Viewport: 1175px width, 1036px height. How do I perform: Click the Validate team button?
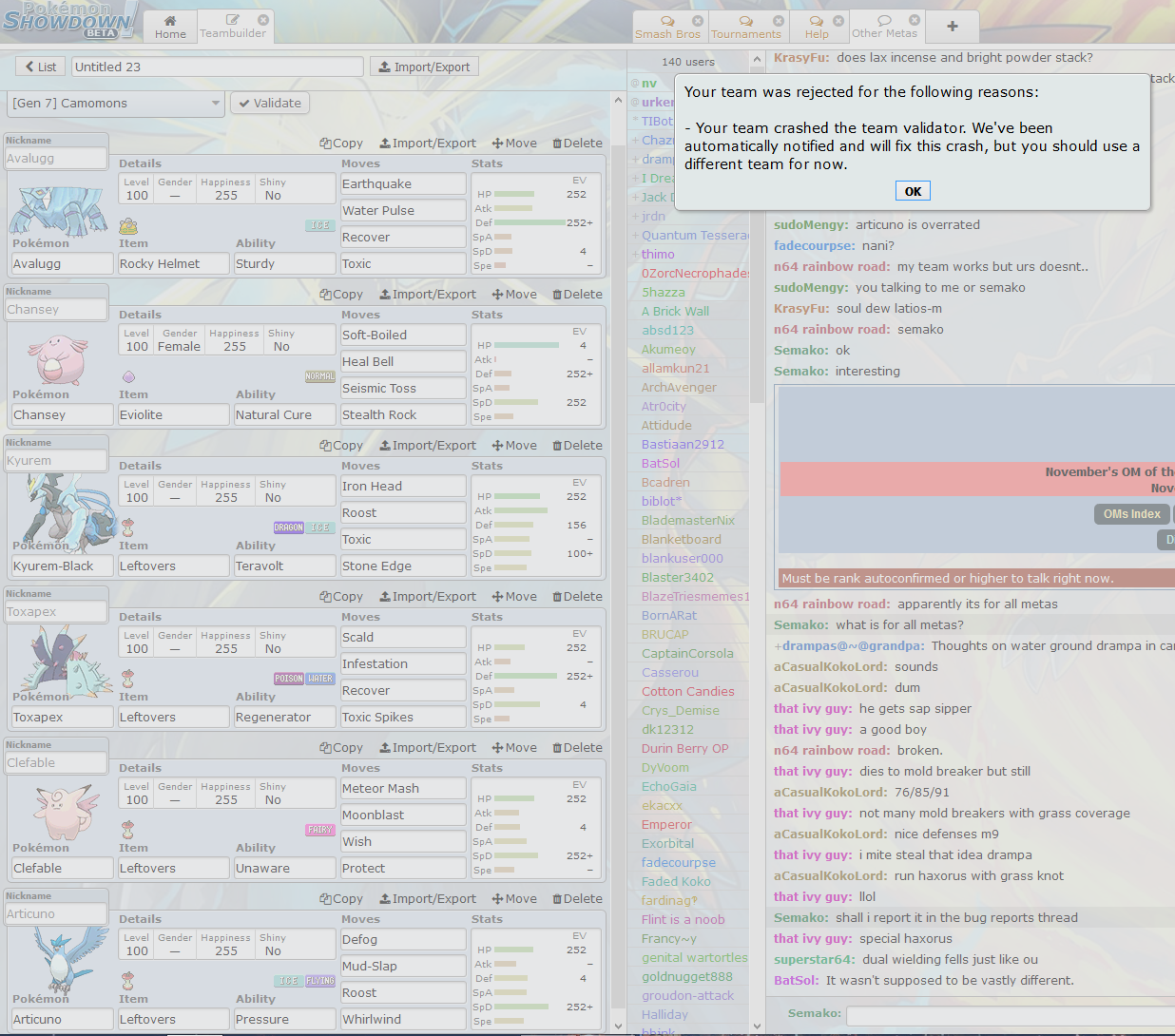click(x=269, y=104)
